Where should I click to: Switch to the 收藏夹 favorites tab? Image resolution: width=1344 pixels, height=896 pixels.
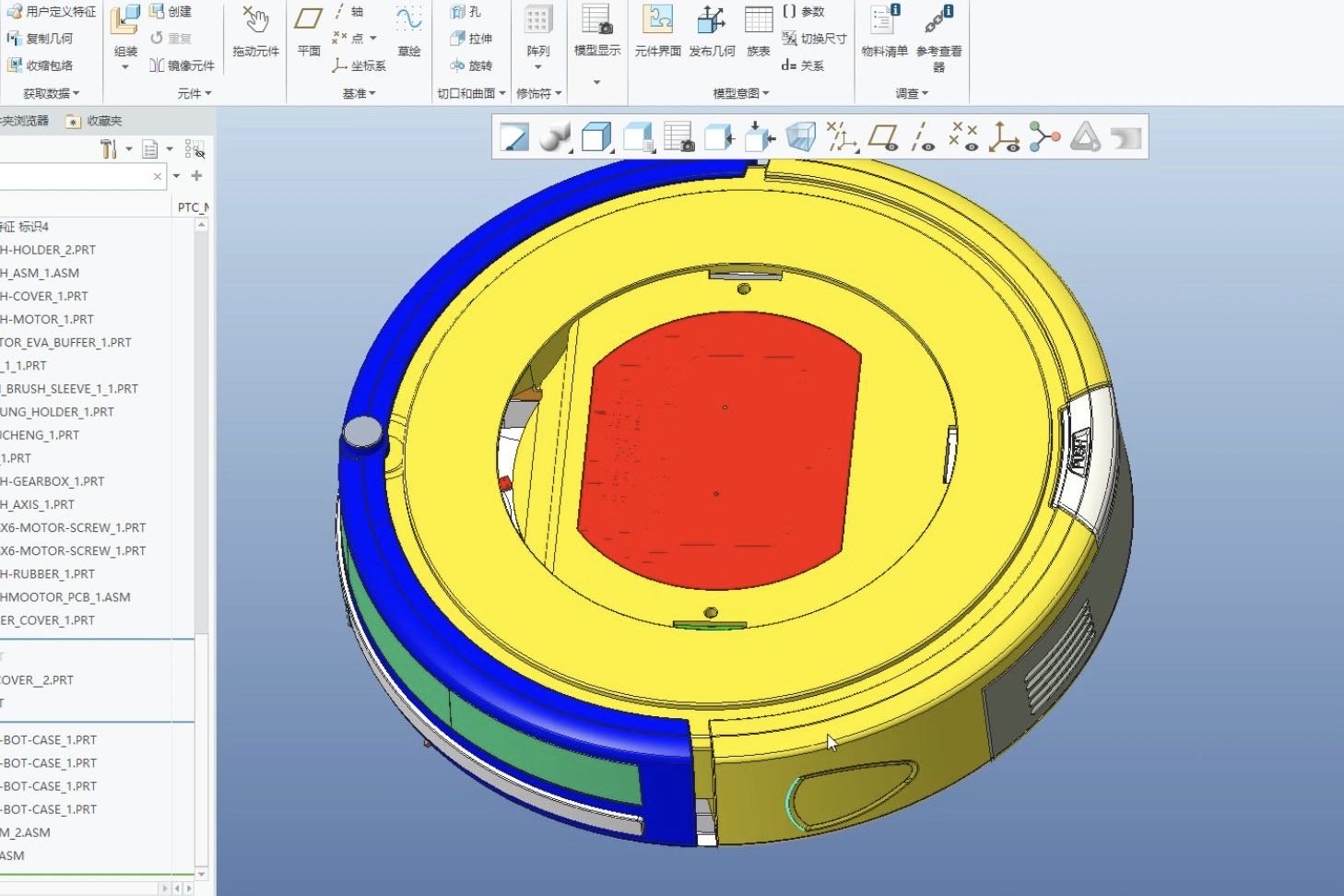95,121
